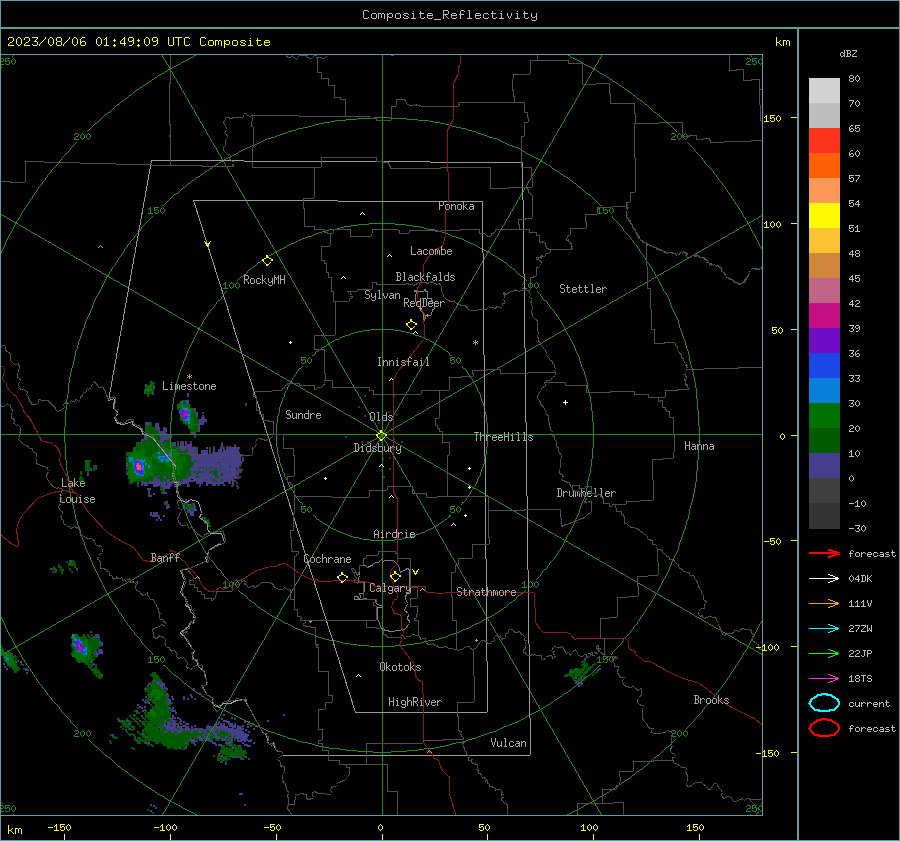Click the red forecast arrow in legend
900x841 pixels.
click(x=824, y=553)
